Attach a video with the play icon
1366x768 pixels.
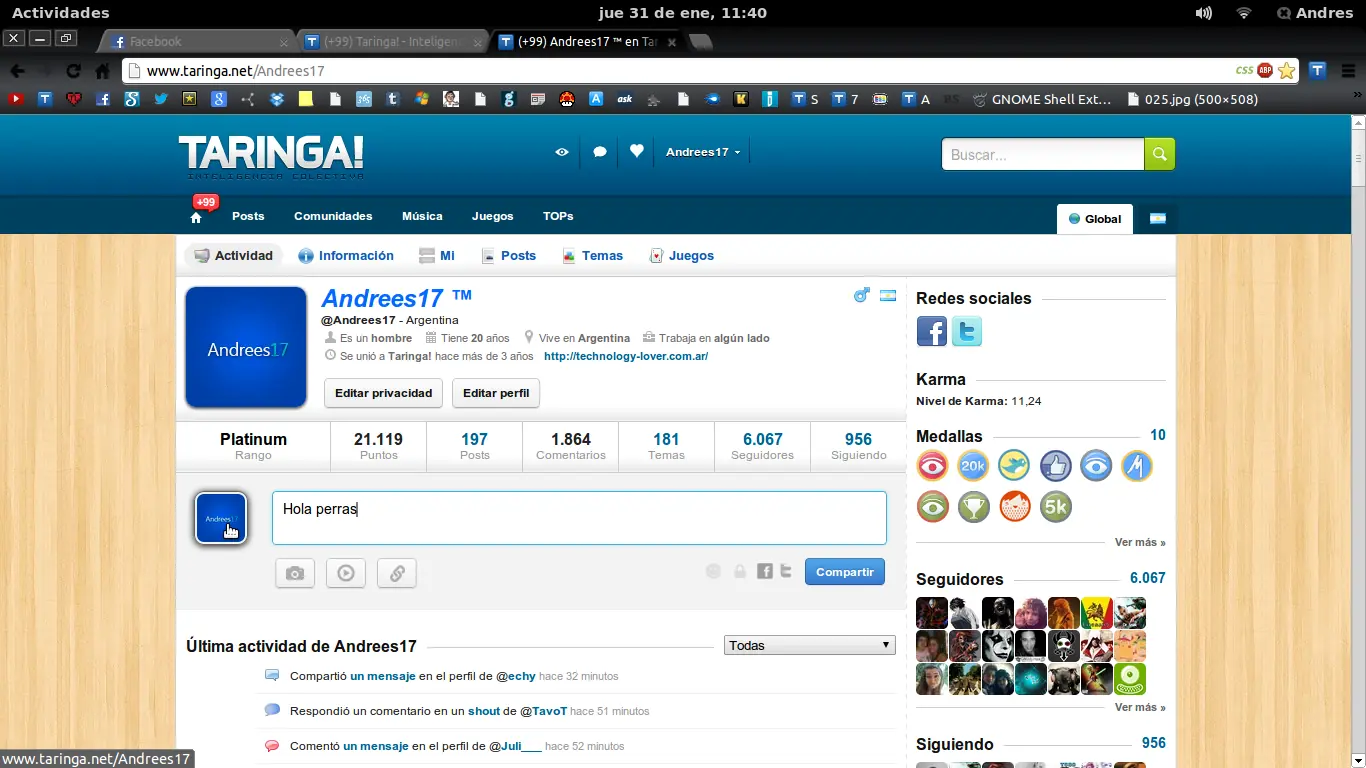pos(346,573)
